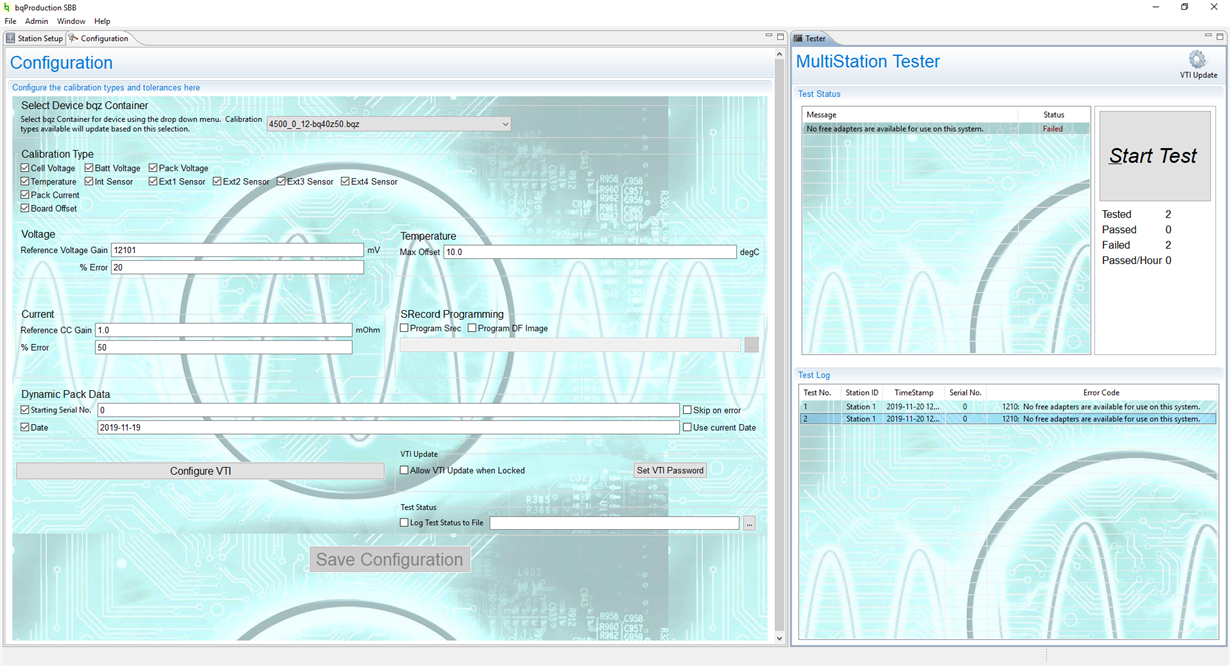Click the Reference CC Gain field
The image size is (1230, 666).
click(x=224, y=330)
